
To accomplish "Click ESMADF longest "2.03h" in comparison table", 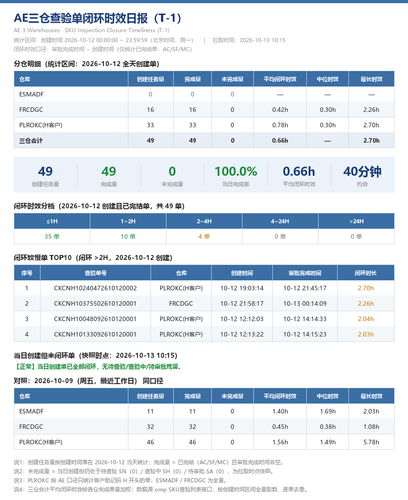I will 371,411.
